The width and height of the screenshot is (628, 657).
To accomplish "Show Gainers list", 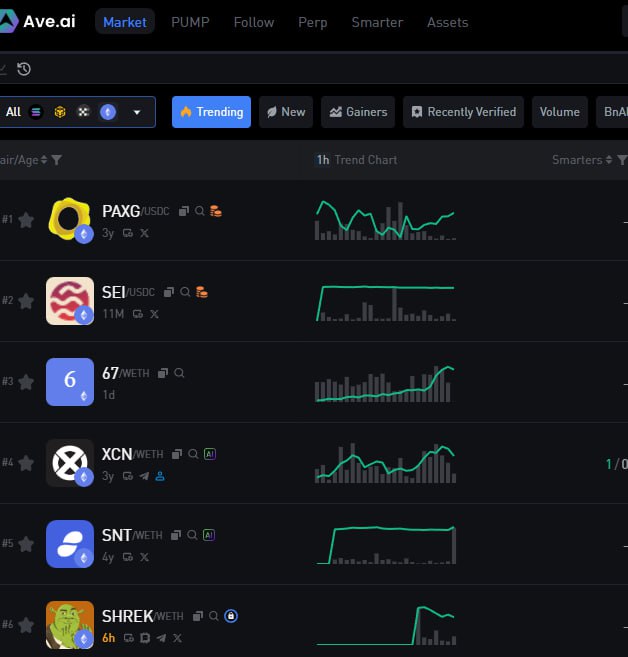I will [358, 112].
